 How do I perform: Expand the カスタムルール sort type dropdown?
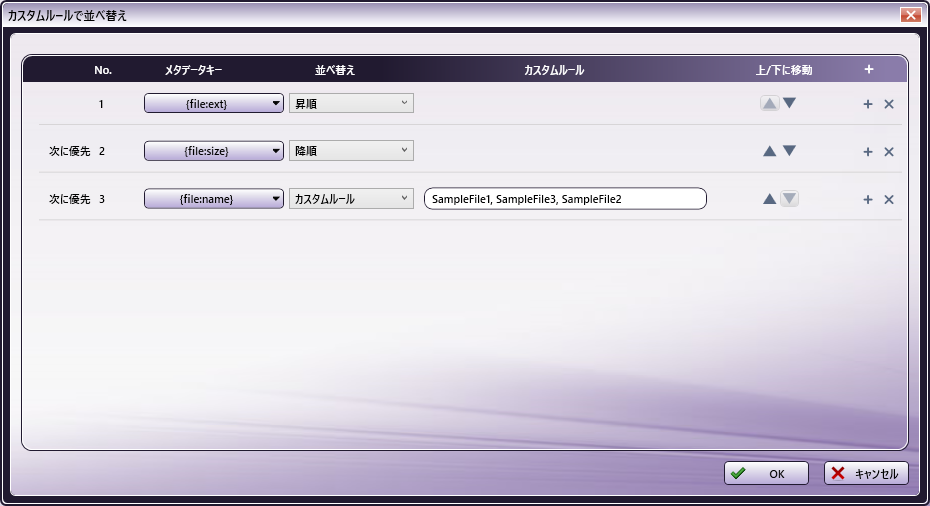[351, 199]
